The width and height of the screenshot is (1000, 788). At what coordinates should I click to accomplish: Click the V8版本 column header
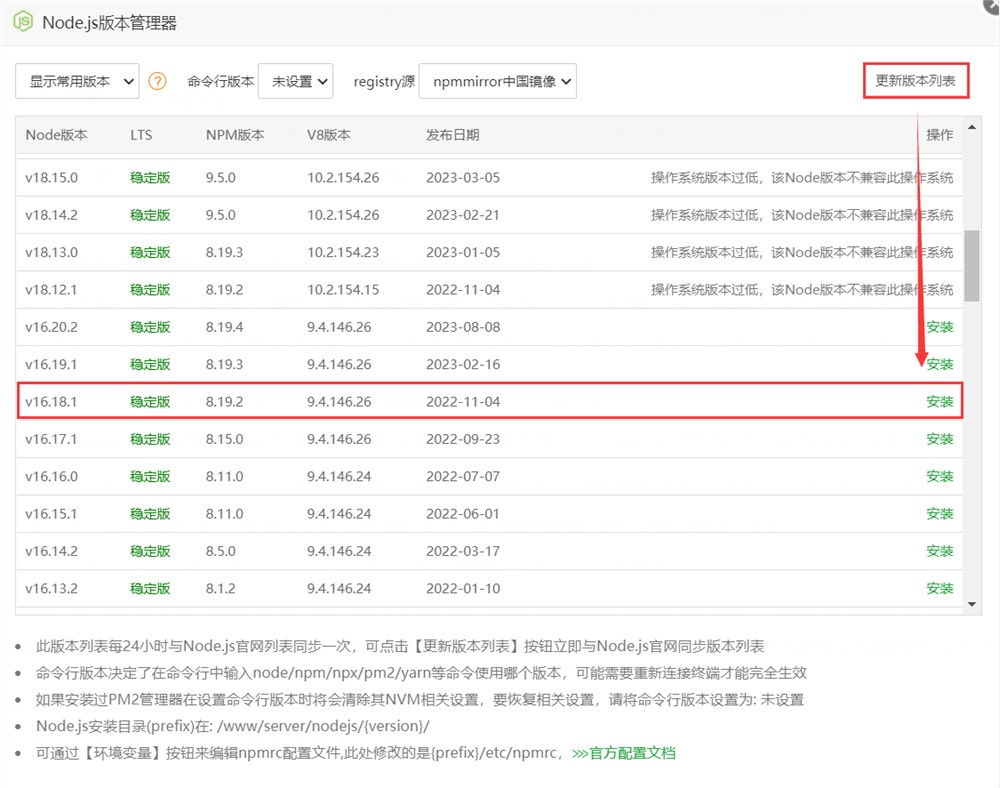pos(329,135)
